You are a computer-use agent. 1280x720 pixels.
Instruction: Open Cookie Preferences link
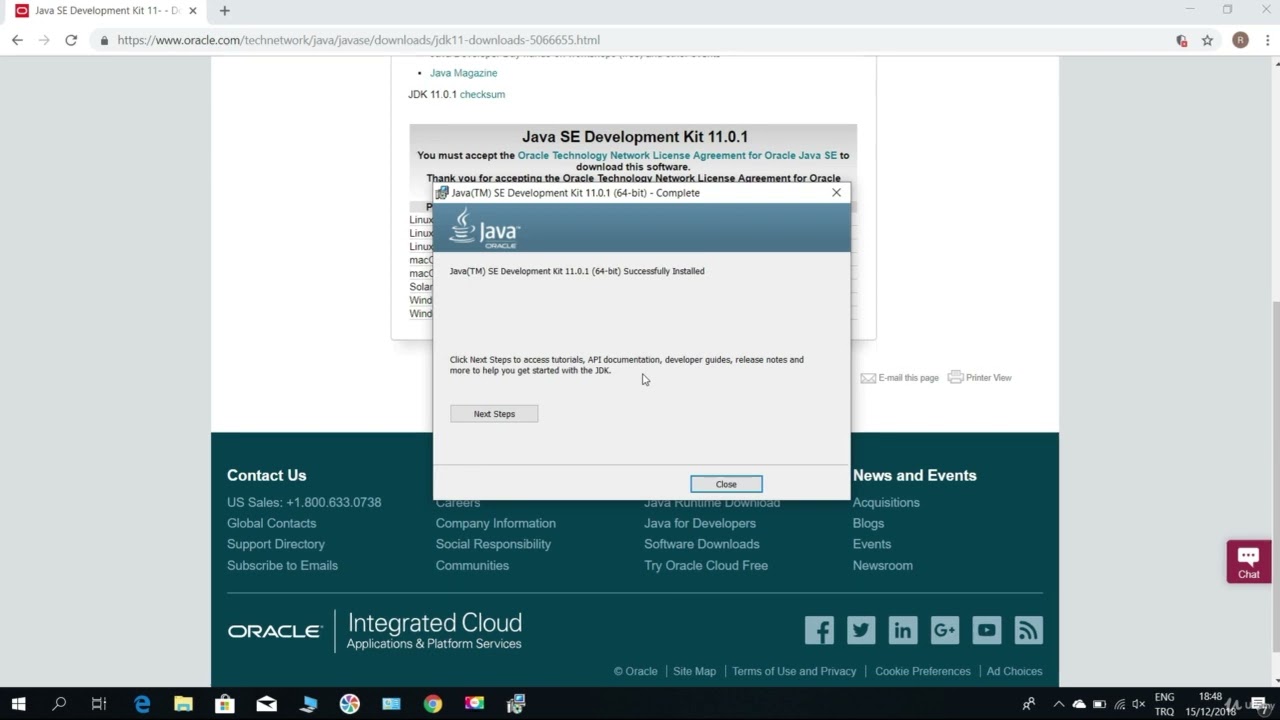coord(922,671)
